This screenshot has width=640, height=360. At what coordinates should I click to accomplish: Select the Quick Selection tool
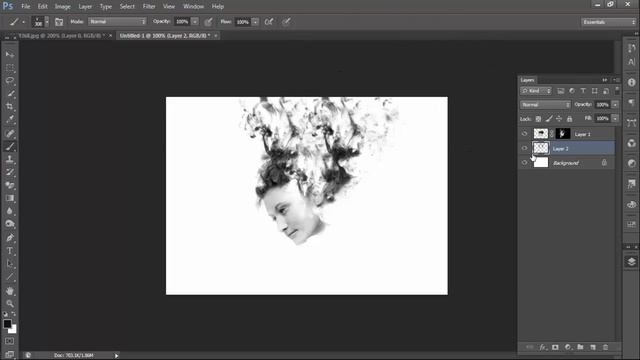tap(10, 93)
